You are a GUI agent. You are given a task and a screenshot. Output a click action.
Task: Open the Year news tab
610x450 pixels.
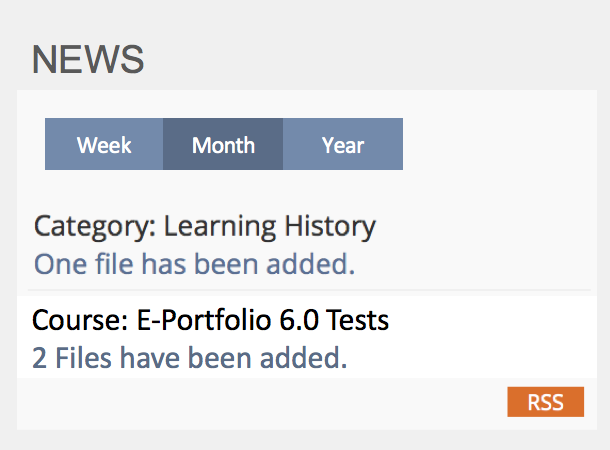pyautogui.click(x=343, y=145)
